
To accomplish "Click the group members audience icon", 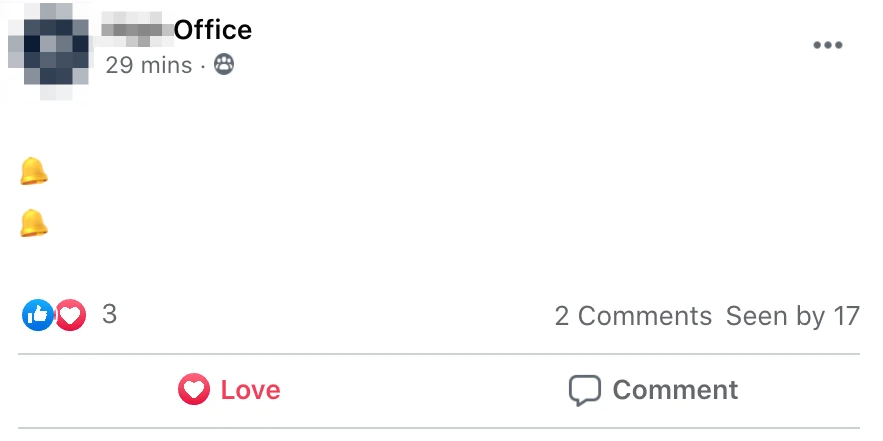I will 224,65.
